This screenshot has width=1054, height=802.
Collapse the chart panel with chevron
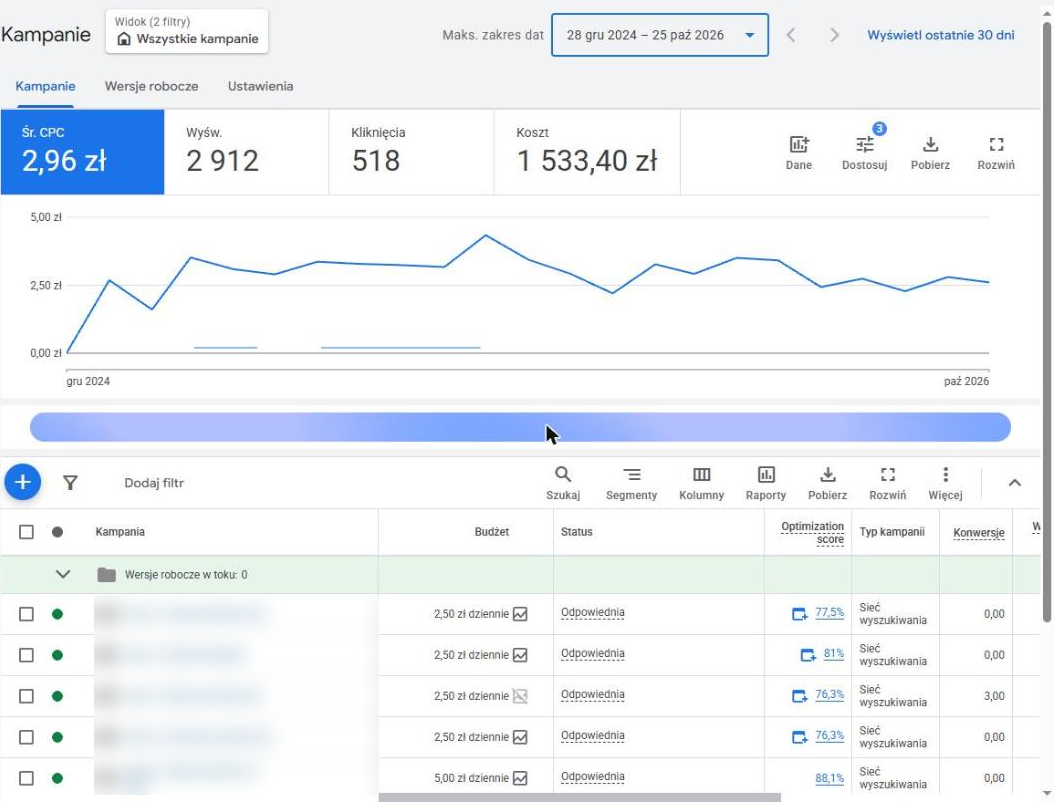tap(1014, 483)
